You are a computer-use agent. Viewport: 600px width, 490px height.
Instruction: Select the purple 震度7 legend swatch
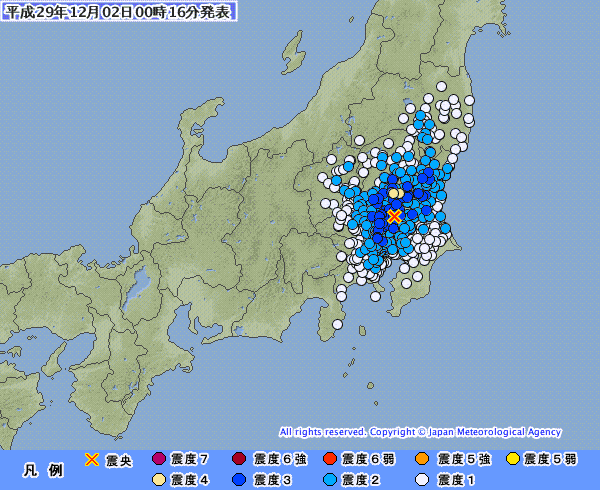159,459
